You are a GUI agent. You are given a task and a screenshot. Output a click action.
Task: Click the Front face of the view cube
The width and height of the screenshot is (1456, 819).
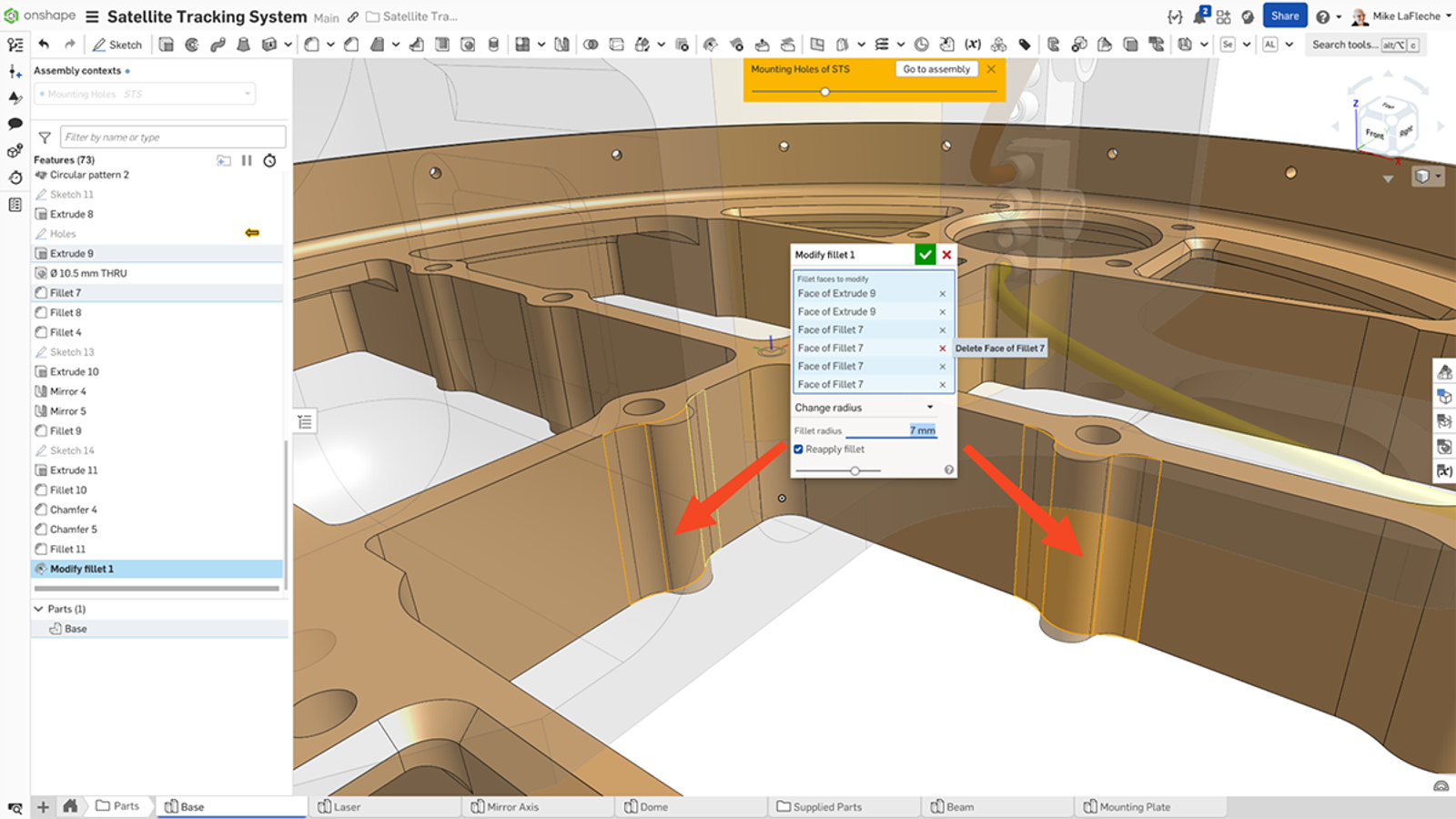coord(1374,135)
